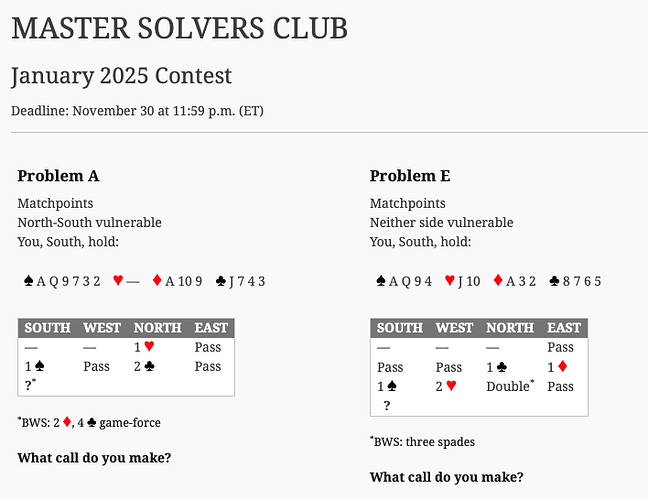Click West's 2 heart bid in Problem E
Viewport: 648px width, 500px height.
pos(446,386)
